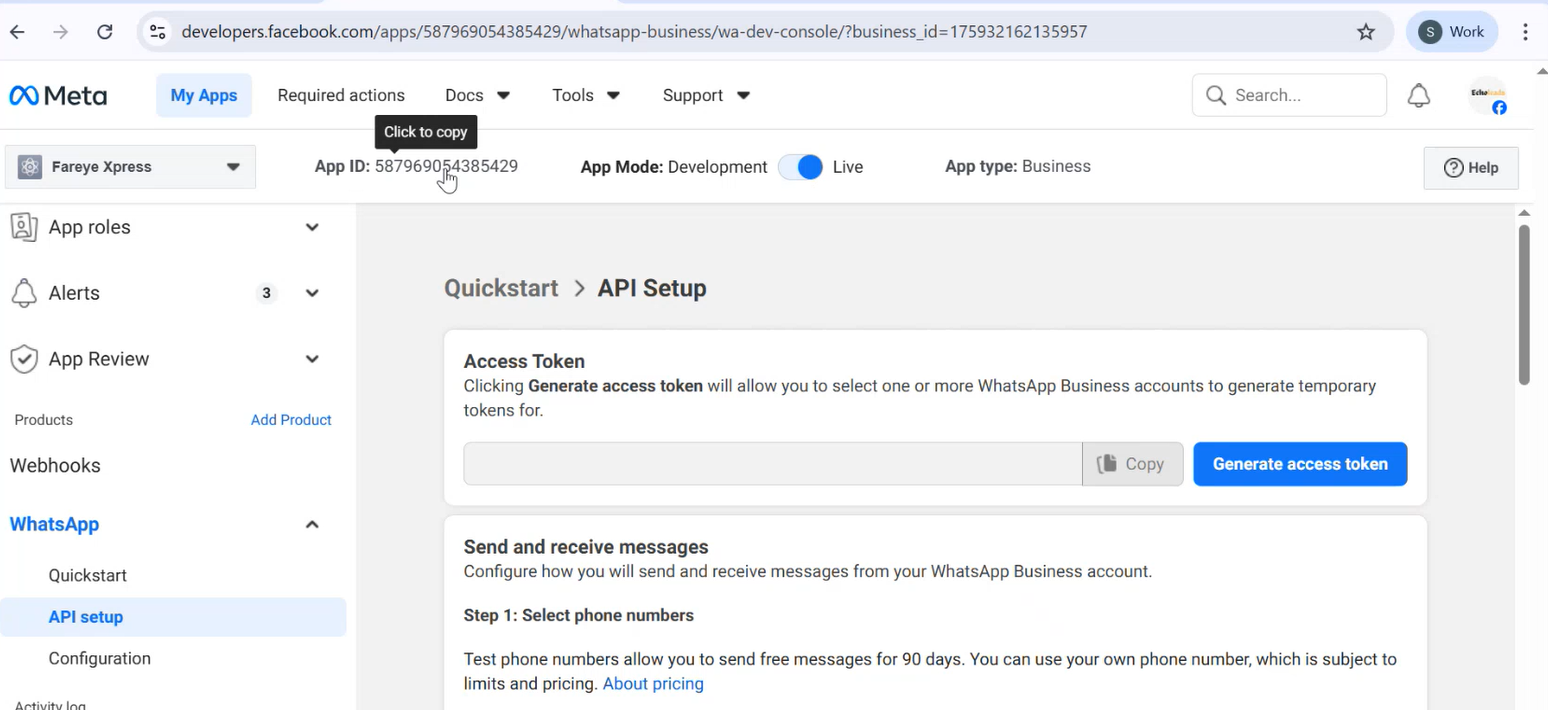Viewport: 1548px width, 710px height.
Task: Click the search magnifier icon
Action: 1215,95
